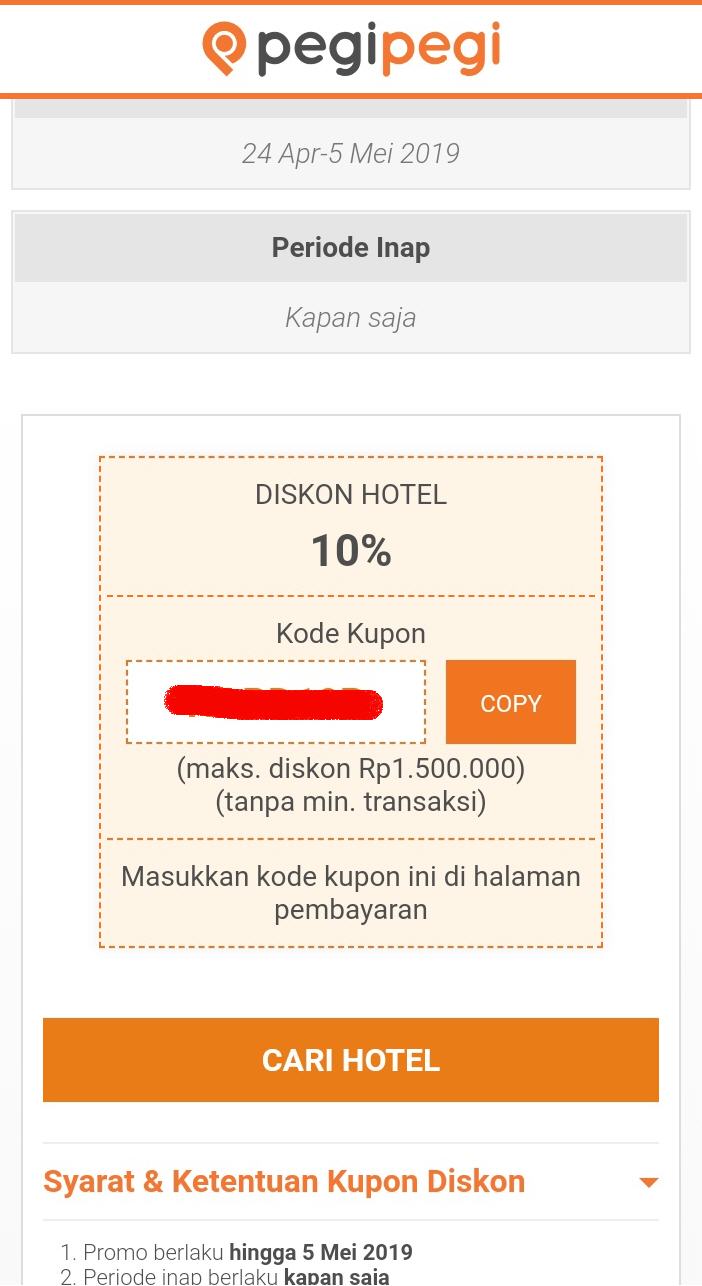Click the bold kapan saja text in terms
The width and height of the screenshot is (702, 1286).
click(336, 1276)
